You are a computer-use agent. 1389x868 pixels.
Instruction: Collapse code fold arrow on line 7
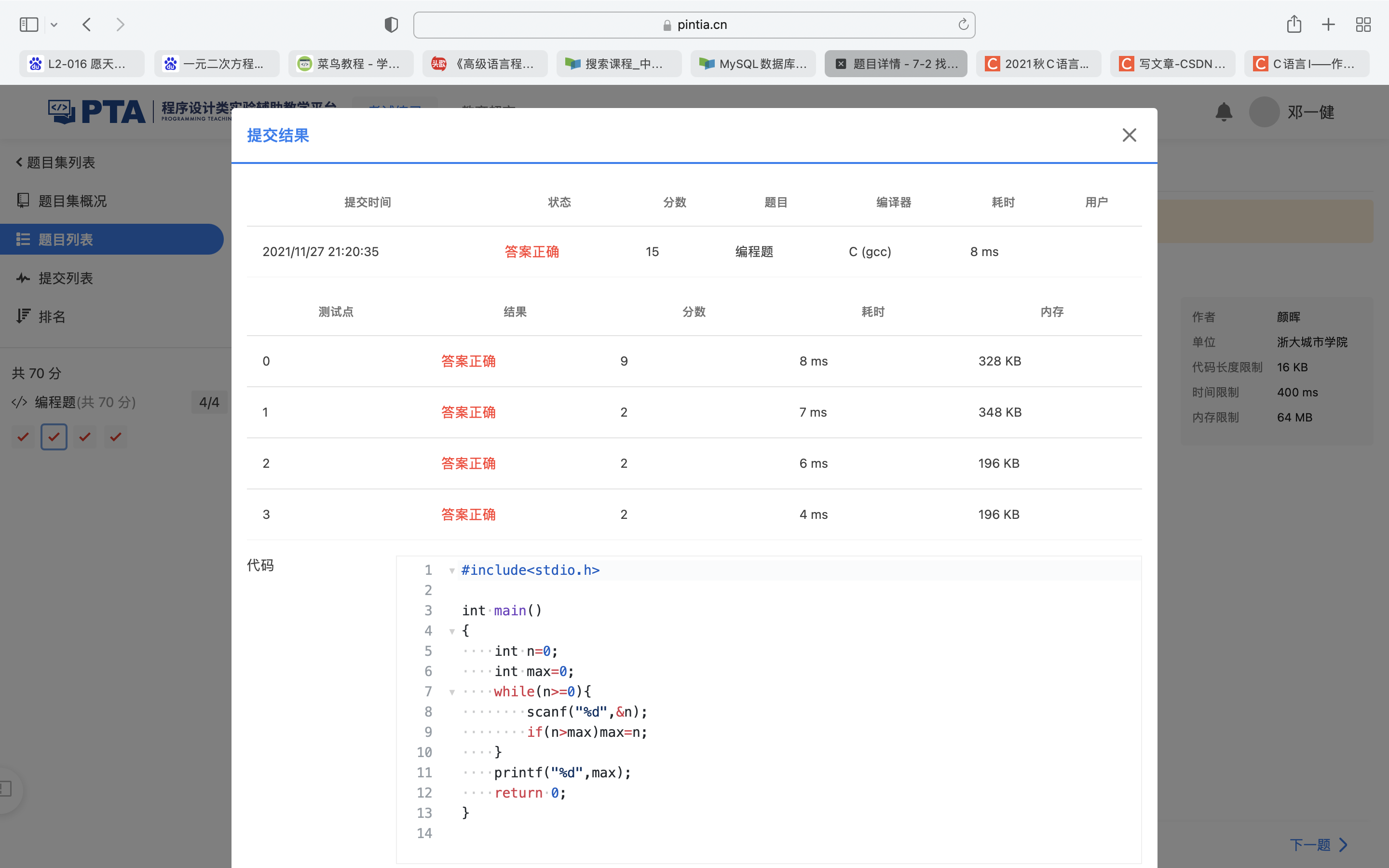tap(452, 692)
